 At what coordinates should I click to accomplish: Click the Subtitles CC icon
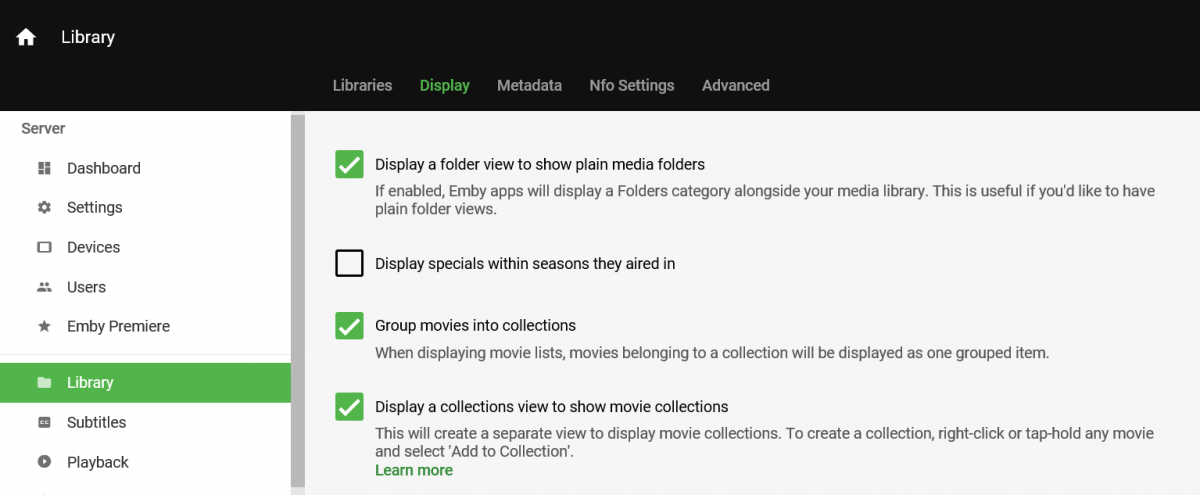click(x=44, y=422)
